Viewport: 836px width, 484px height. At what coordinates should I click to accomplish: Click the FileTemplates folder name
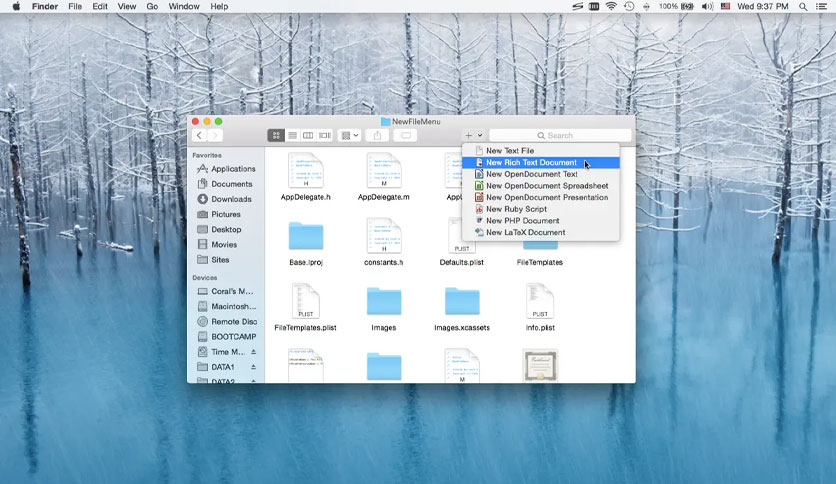click(540, 262)
